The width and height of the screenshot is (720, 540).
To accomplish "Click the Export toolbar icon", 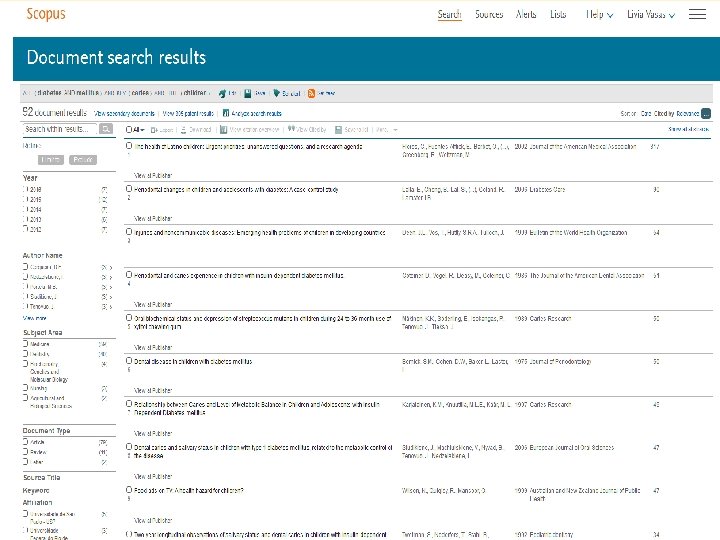I will (x=154, y=130).
